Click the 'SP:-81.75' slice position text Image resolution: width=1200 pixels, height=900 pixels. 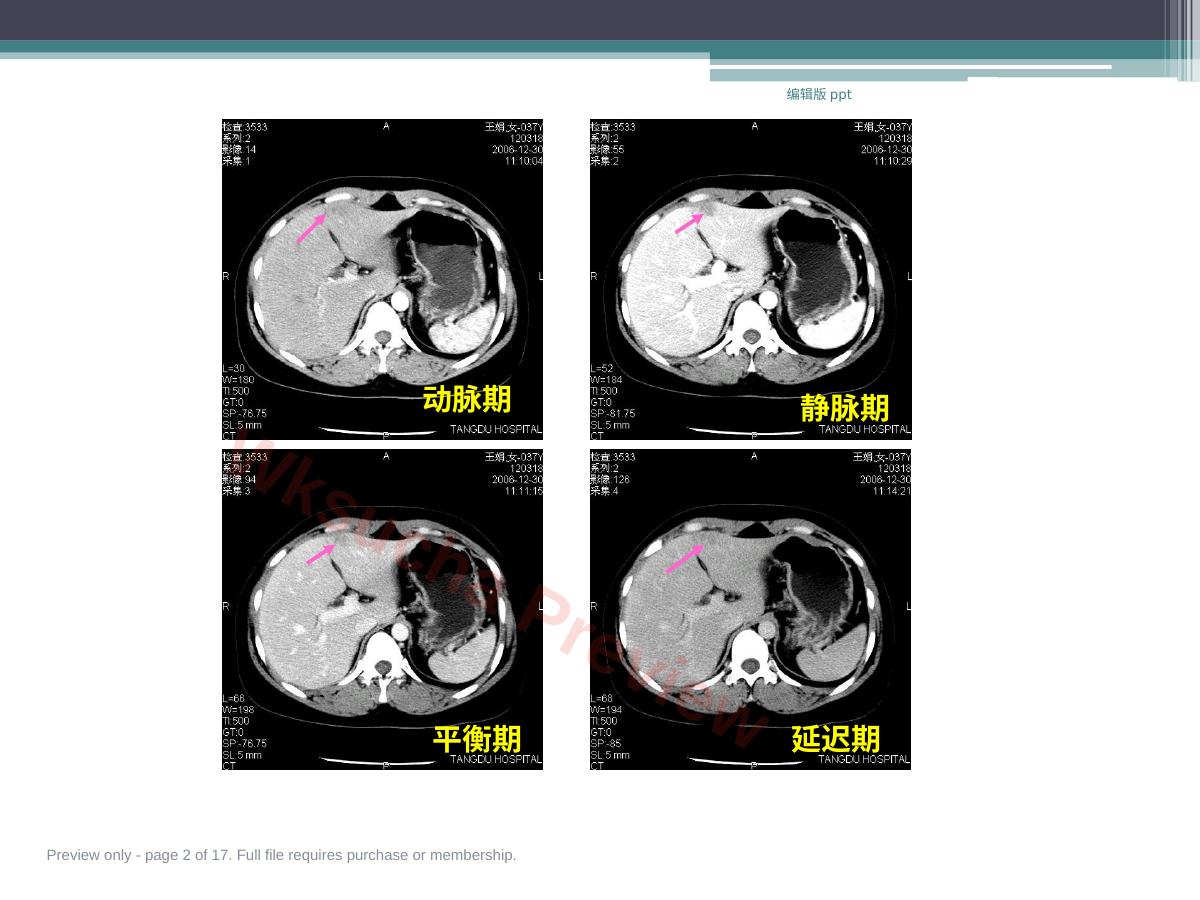pyautogui.click(x=613, y=414)
